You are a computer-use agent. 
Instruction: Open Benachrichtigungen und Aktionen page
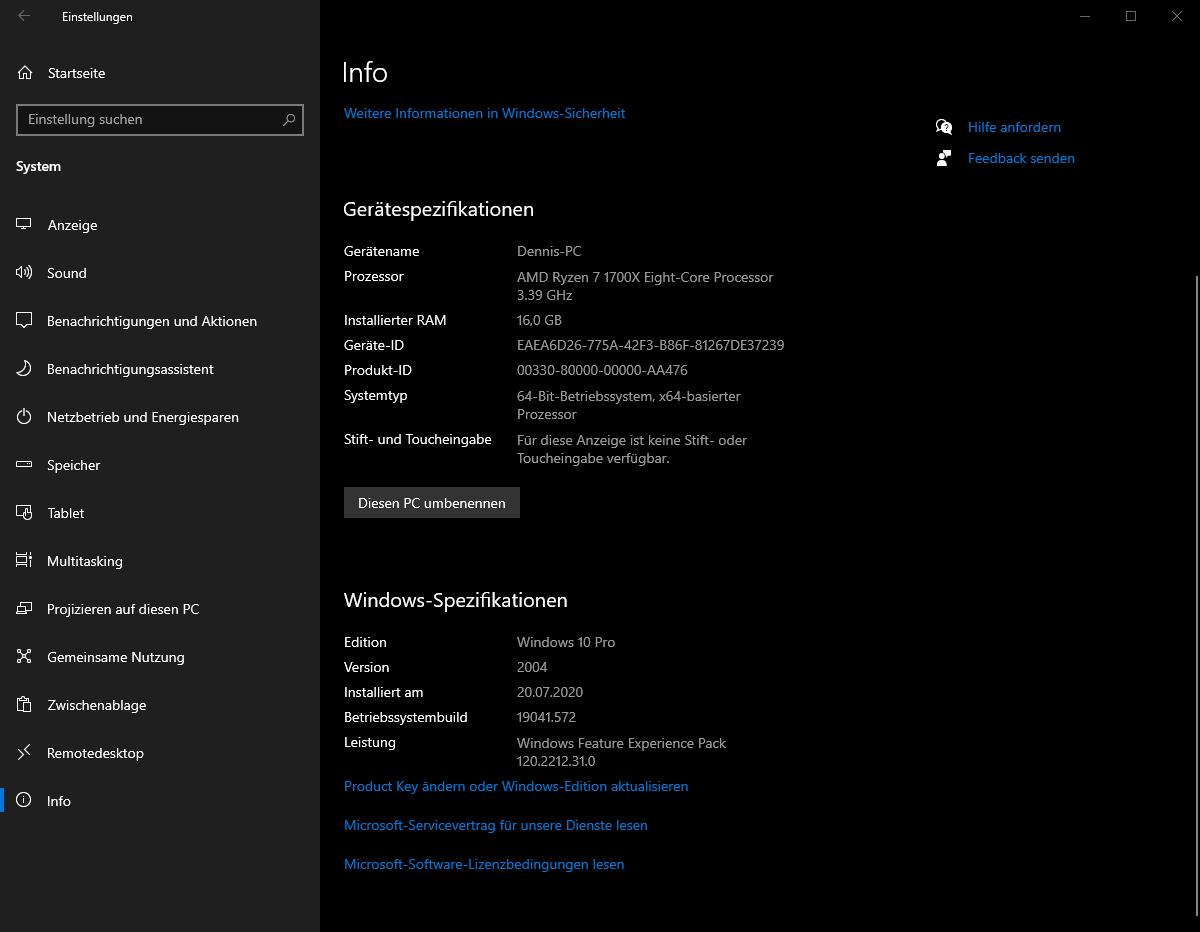(x=152, y=321)
